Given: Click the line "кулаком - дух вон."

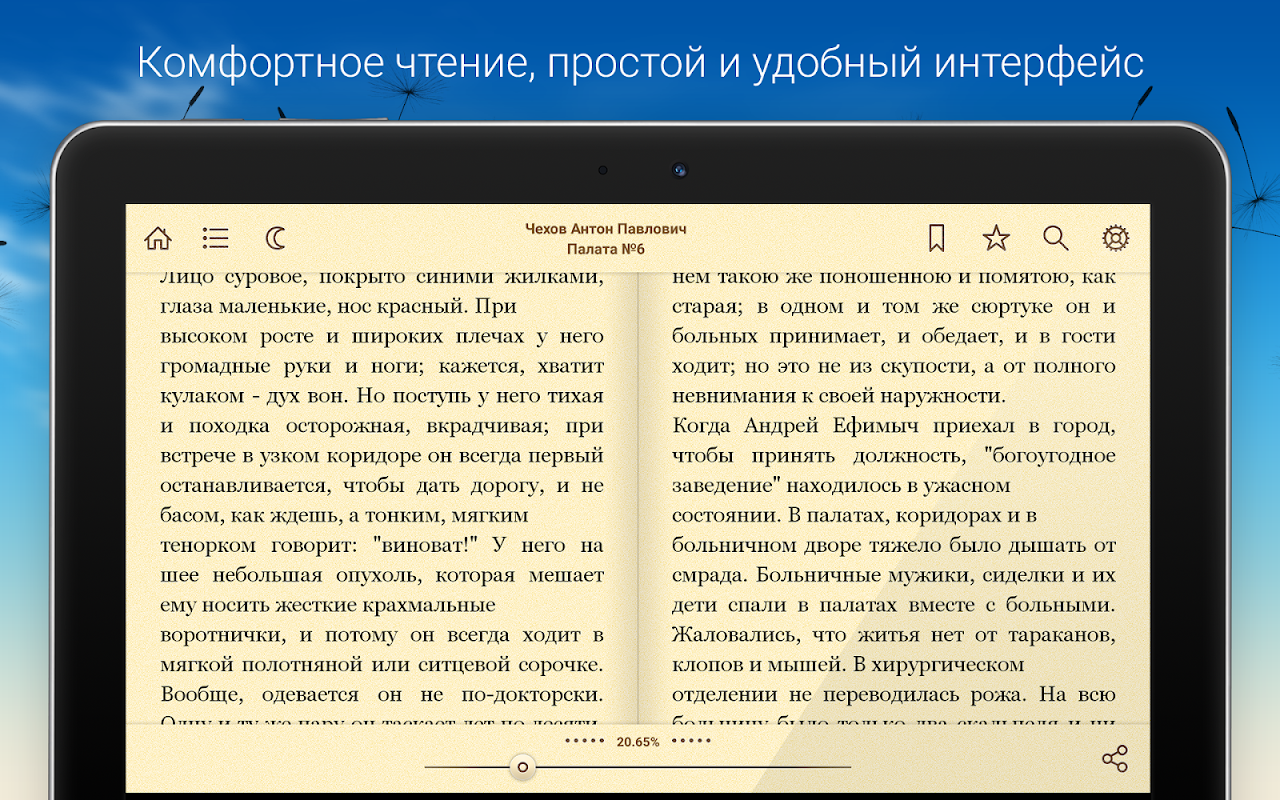Looking at the screenshot, I should click(254, 396).
